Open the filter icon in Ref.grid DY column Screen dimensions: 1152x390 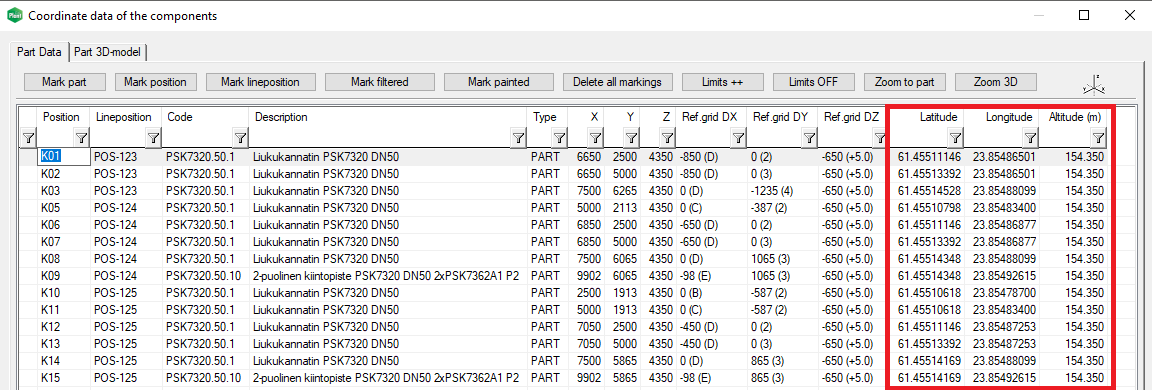[x=809, y=137]
